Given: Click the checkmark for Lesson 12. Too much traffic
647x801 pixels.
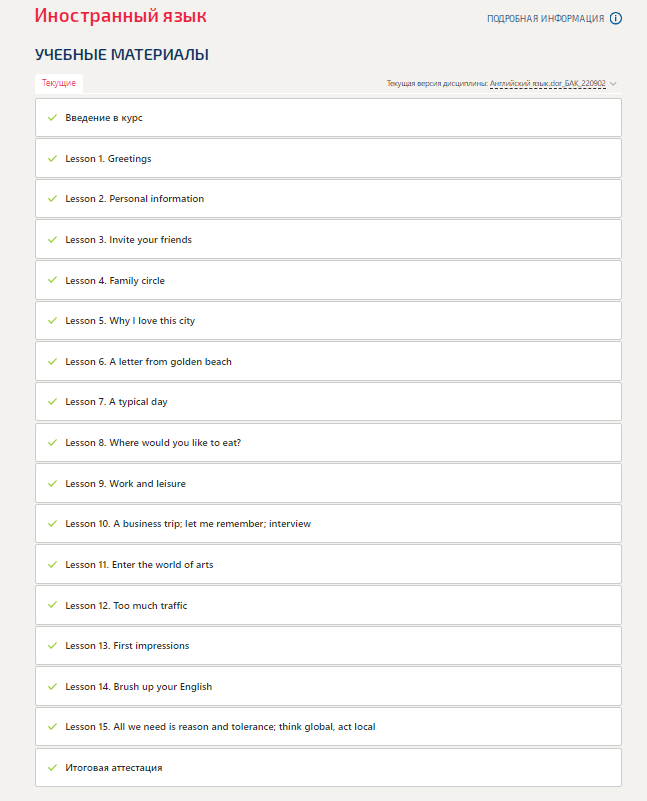Looking at the screenshot, I should pyautogui.click(x=52, y=606).
